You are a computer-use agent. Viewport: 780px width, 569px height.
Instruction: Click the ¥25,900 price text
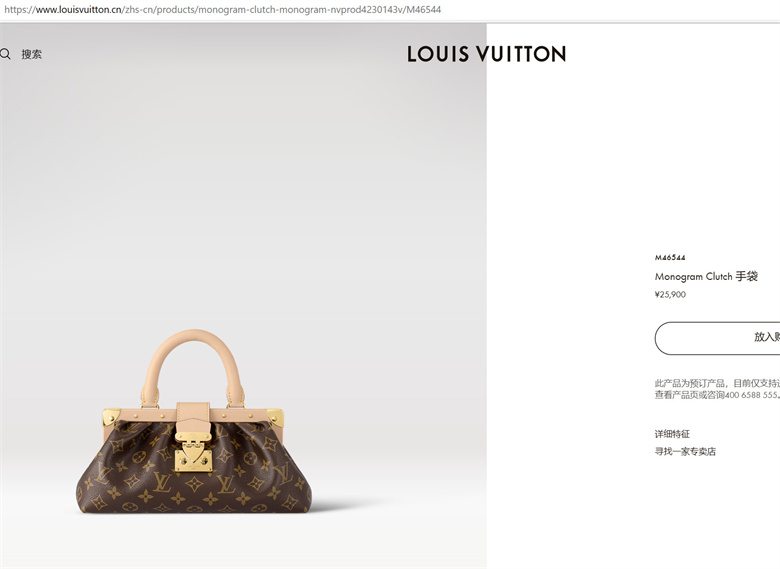click(670, 294)
